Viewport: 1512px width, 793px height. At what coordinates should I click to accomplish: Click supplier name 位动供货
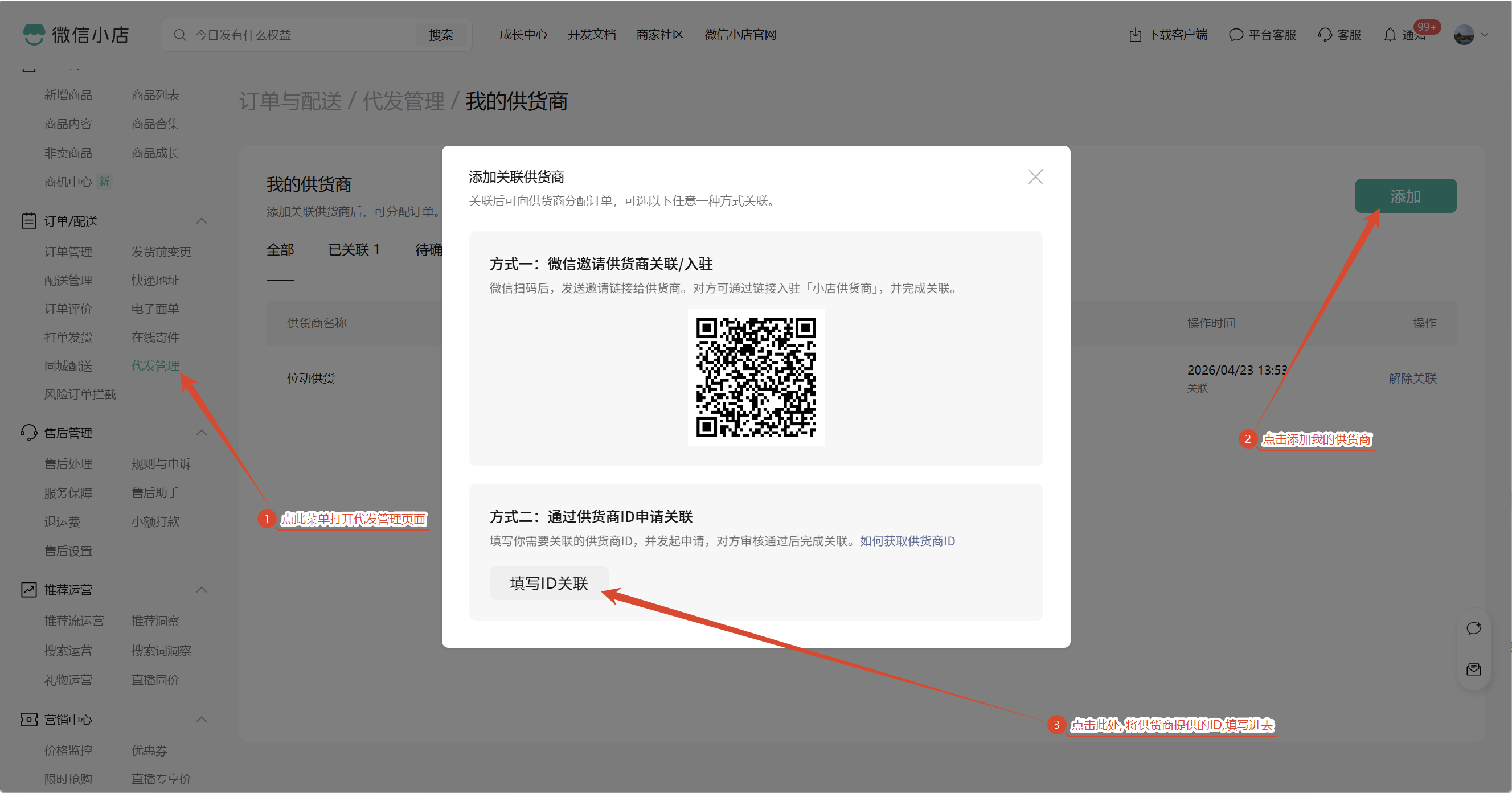(x=310, y=379)
